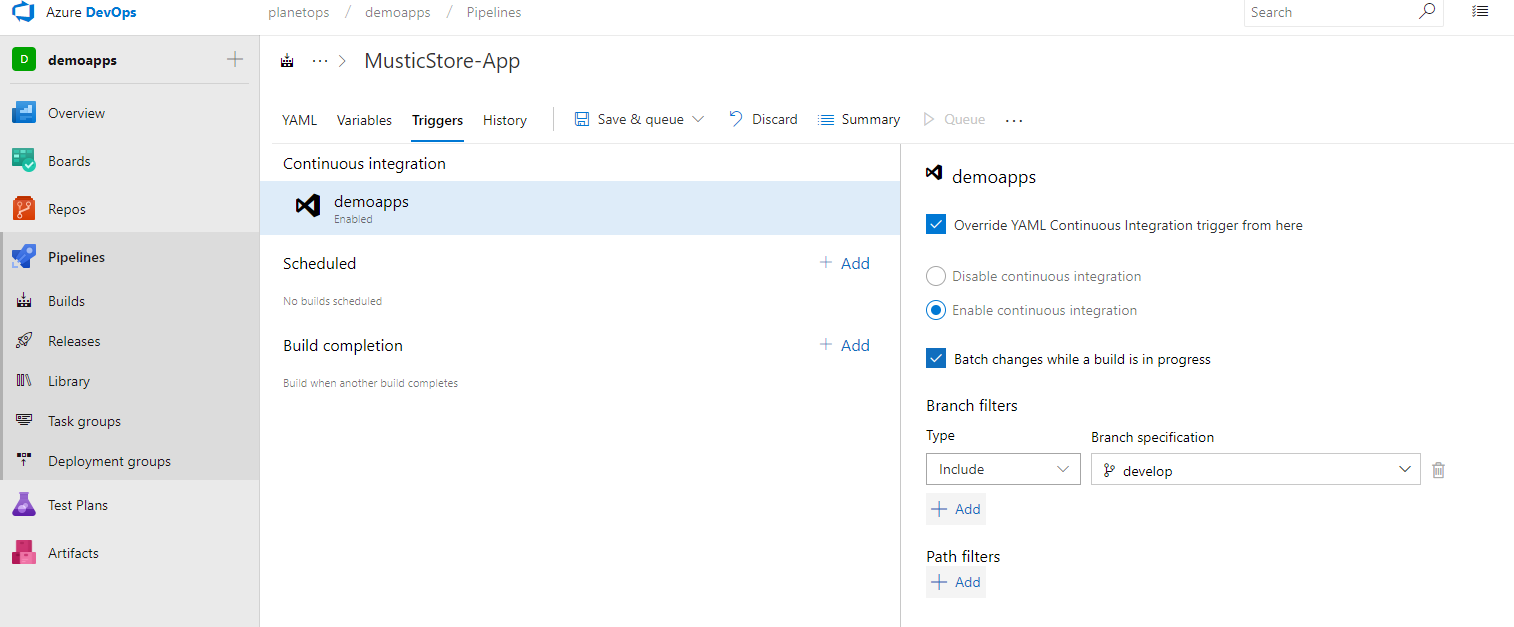Viewport: 1514px width, 627px height.
Task: Delete the develop branch filter trash icon
Action: [x=1438, y=470]
